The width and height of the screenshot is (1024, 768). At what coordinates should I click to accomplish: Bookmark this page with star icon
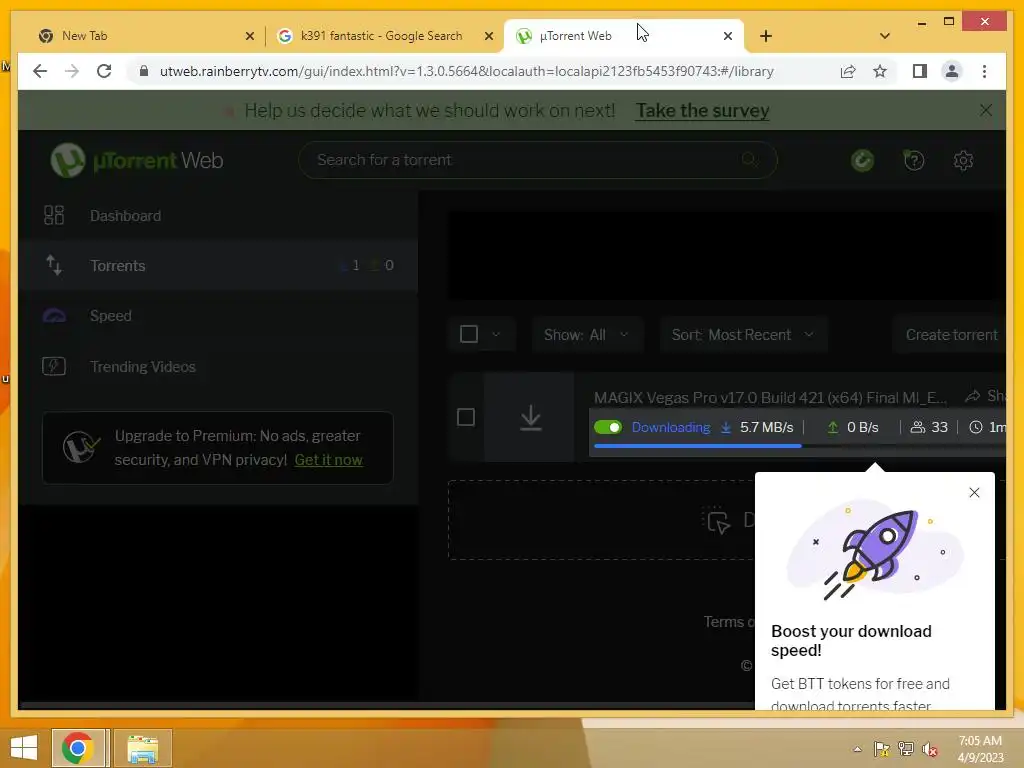click(880, 71)
